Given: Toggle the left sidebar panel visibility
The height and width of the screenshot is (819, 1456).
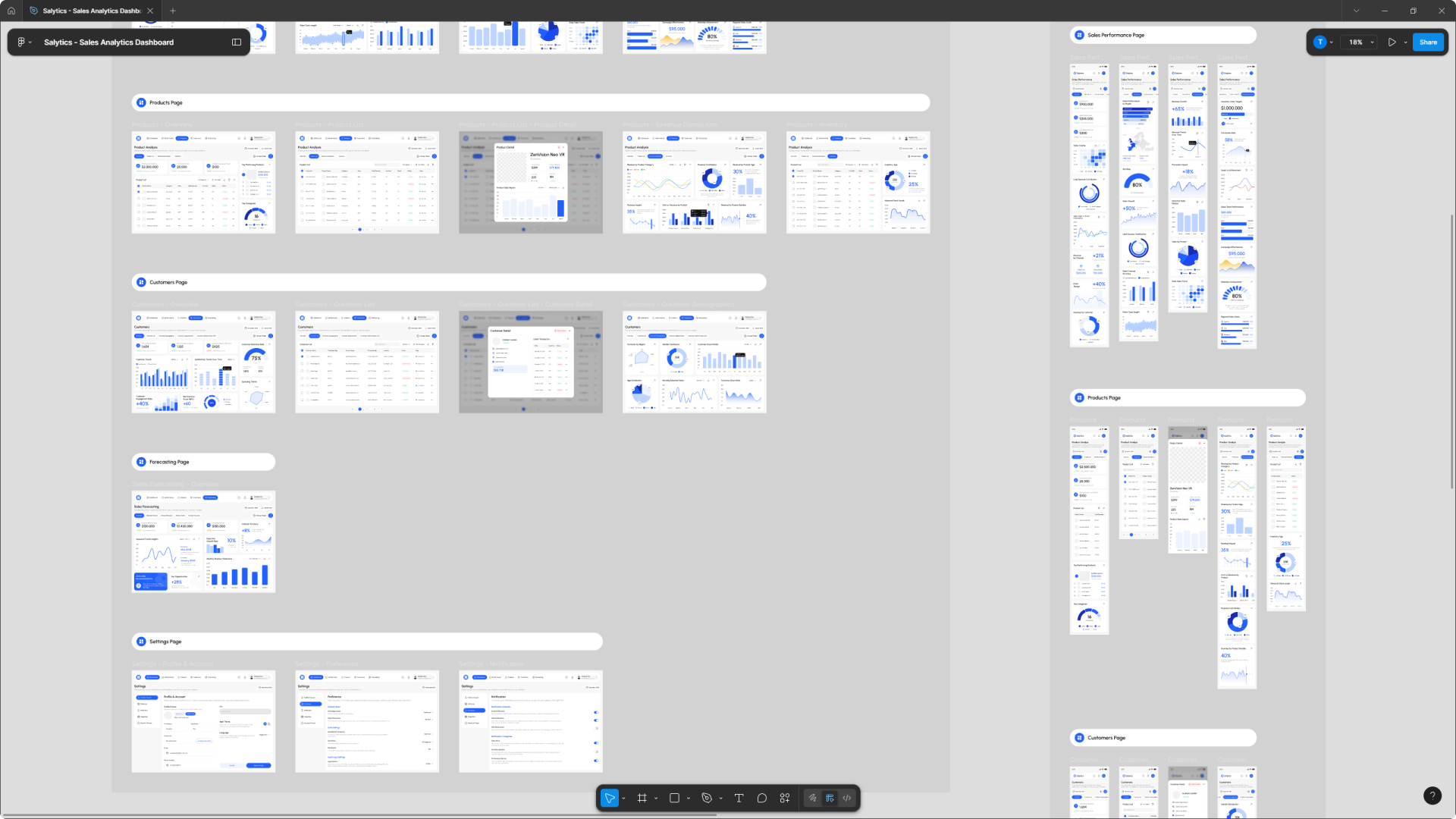Looking at the screenshot, I should tap(236, 42).
